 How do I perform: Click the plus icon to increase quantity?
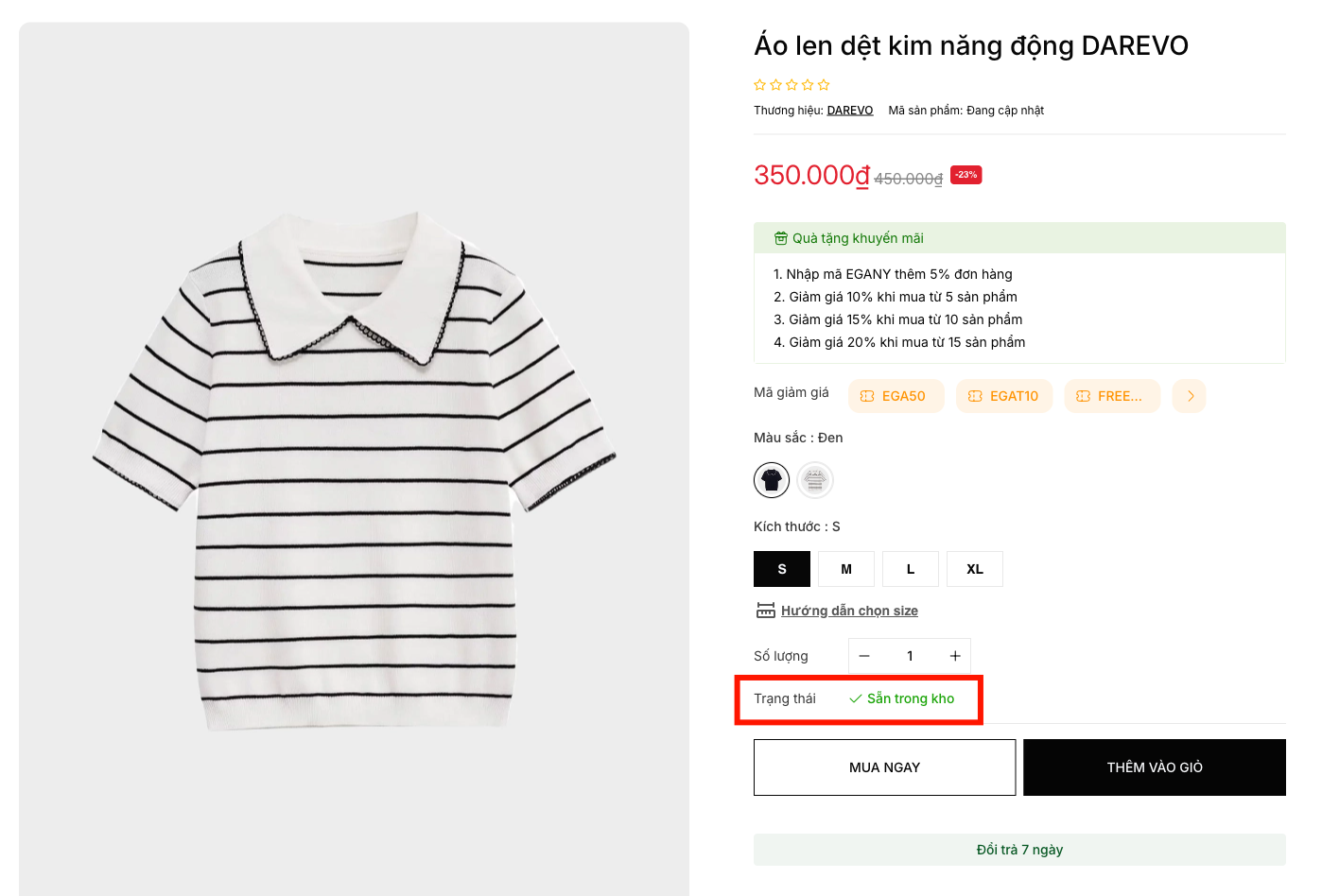955,656
